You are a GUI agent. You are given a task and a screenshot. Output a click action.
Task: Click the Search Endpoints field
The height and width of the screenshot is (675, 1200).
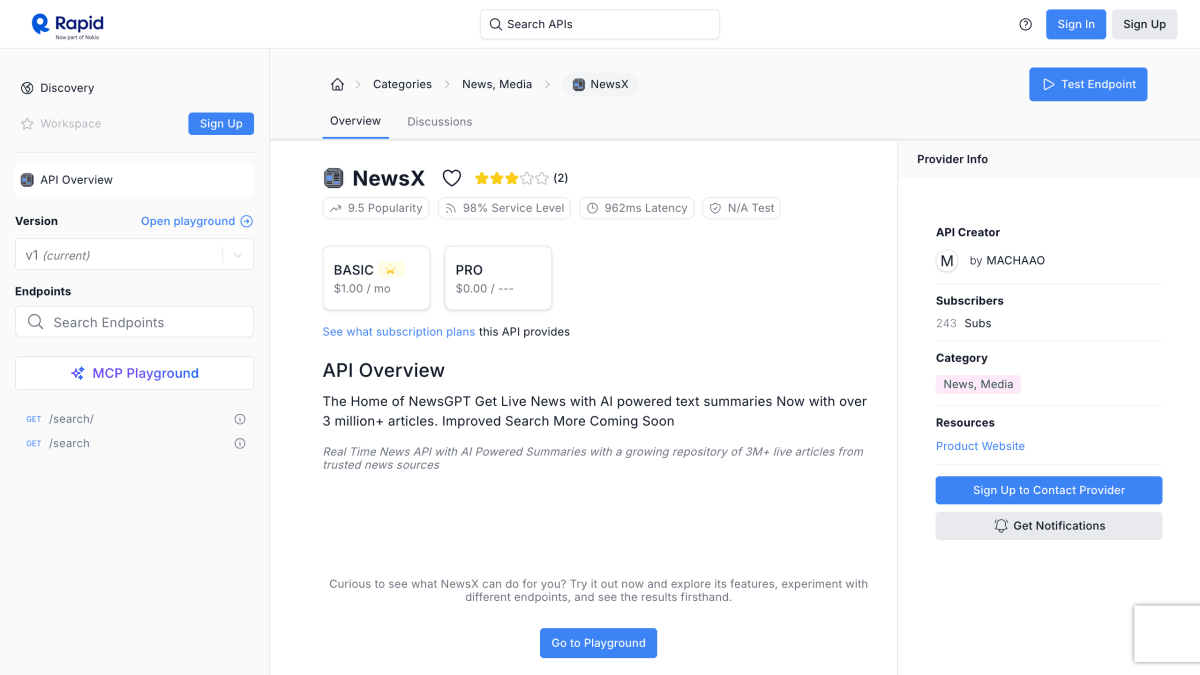click(x=134, y=322)
